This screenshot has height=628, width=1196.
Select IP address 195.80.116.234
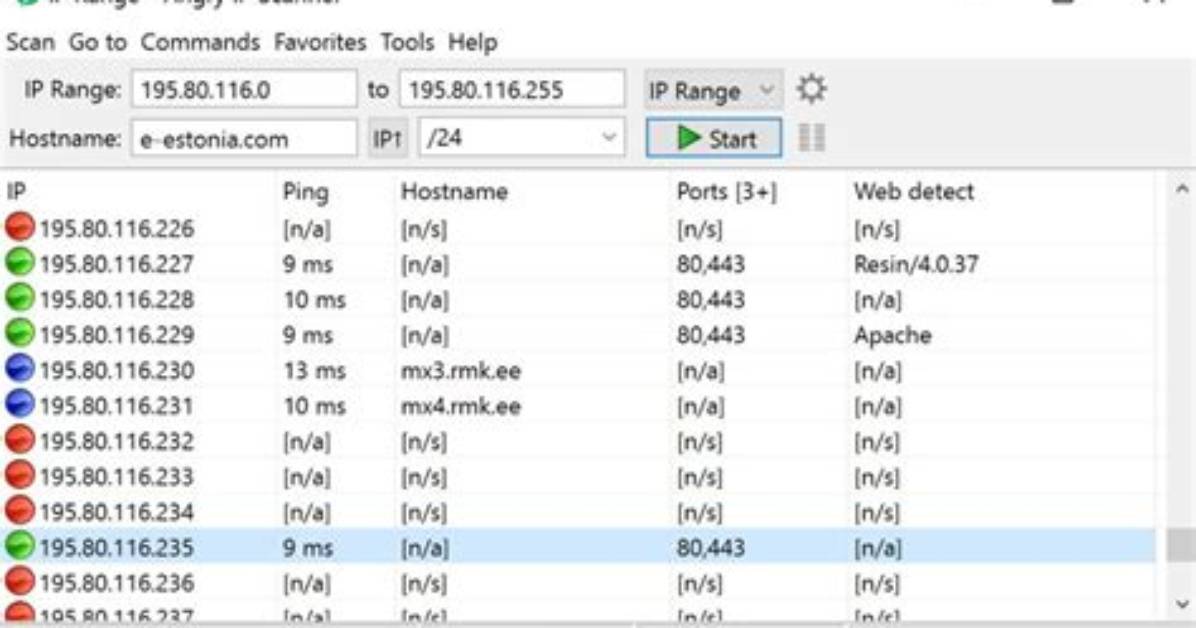117,512
